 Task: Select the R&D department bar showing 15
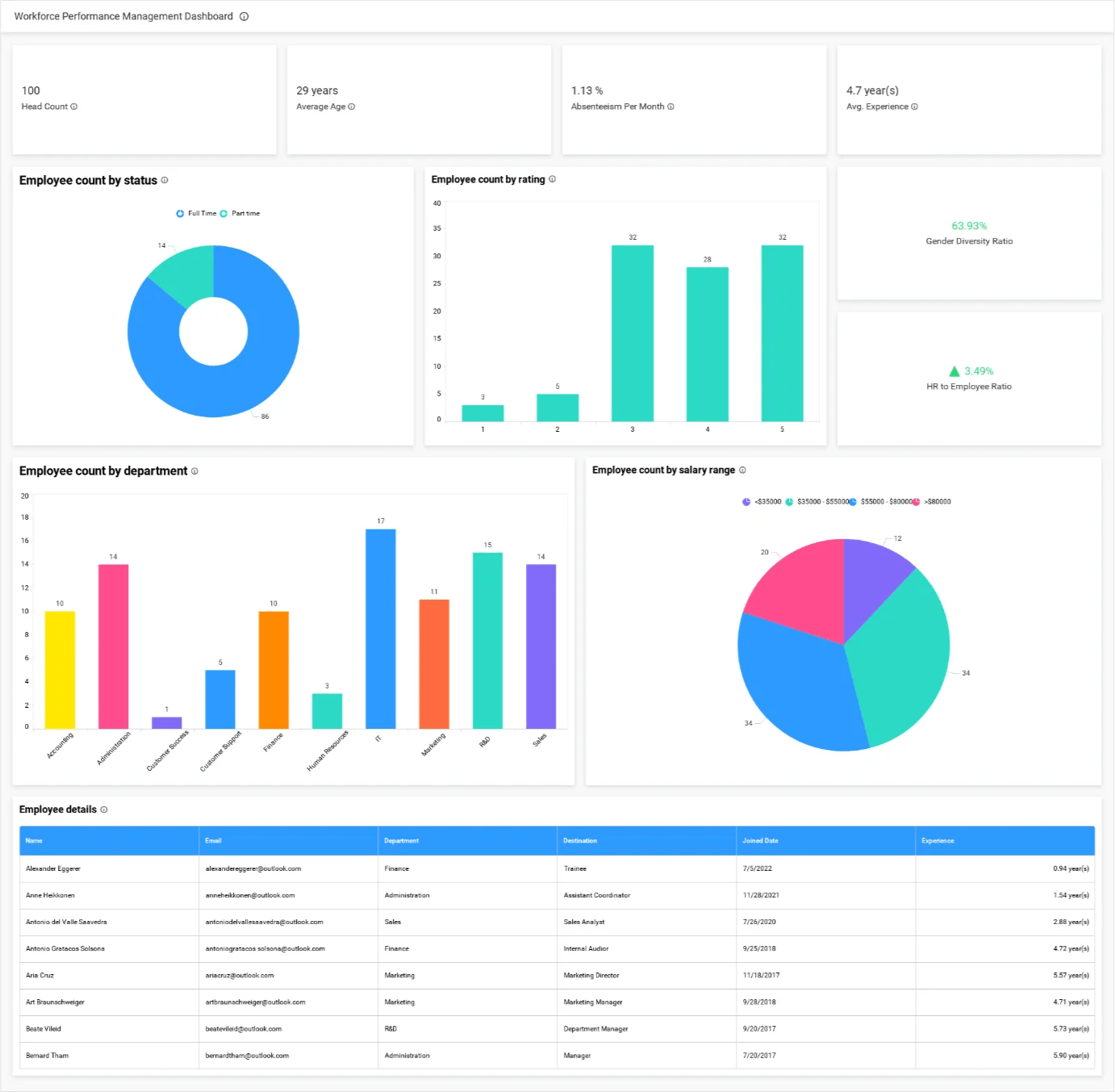488,641
